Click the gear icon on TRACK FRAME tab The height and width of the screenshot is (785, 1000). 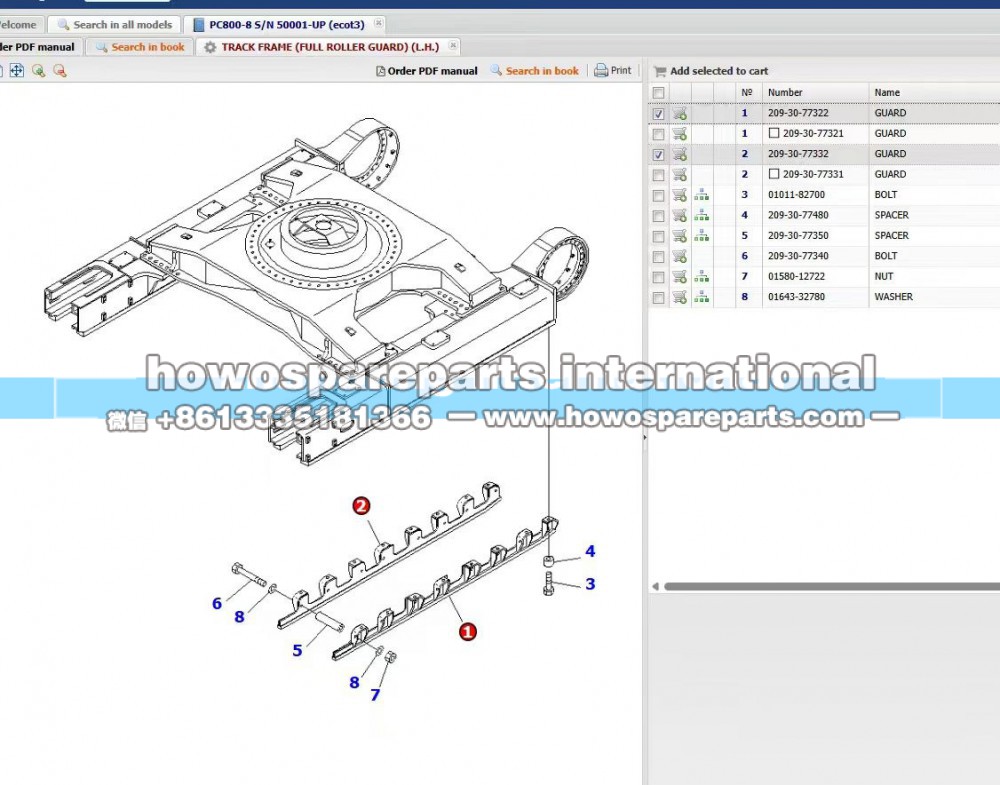(x=210, y=47)
